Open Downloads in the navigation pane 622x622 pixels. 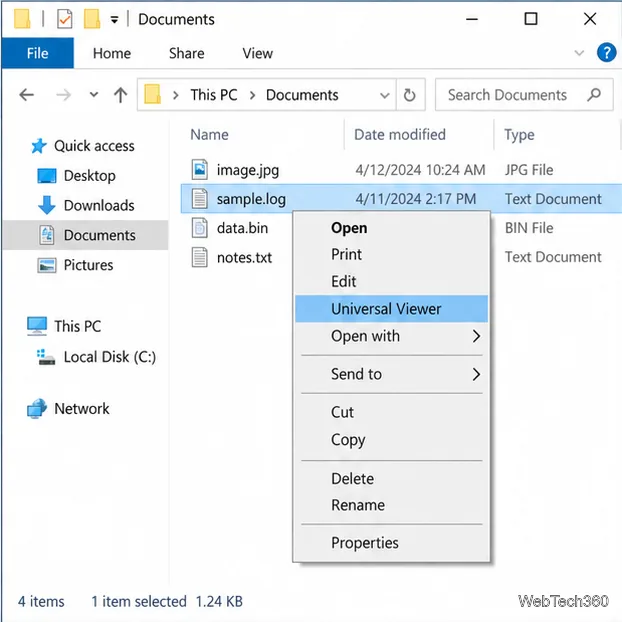click(x=99, y=205)
